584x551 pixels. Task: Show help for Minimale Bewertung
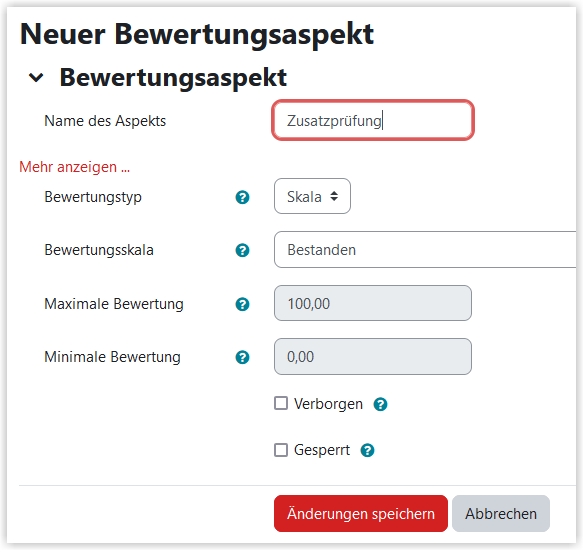click(242, 357)
